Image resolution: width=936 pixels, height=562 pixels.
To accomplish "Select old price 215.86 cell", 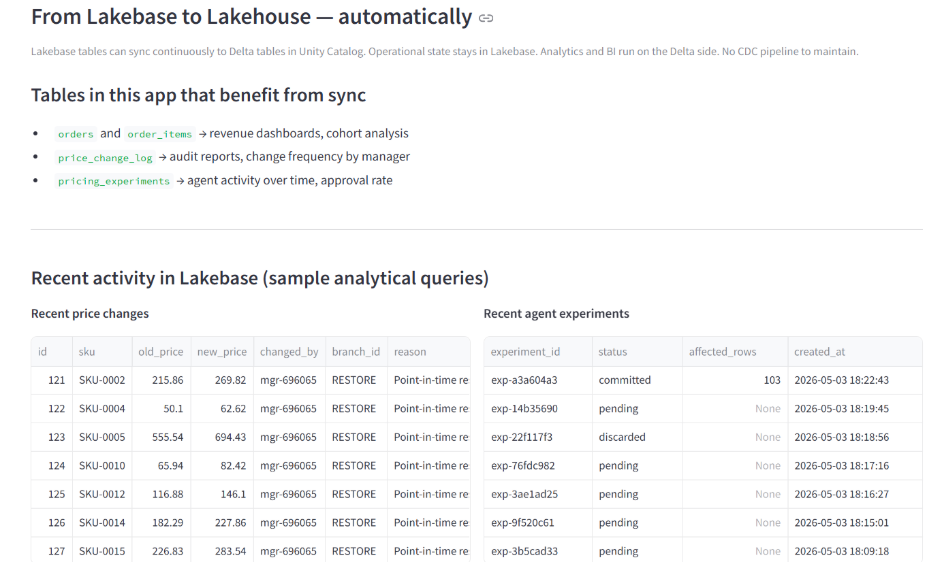I will coord(161,380).
